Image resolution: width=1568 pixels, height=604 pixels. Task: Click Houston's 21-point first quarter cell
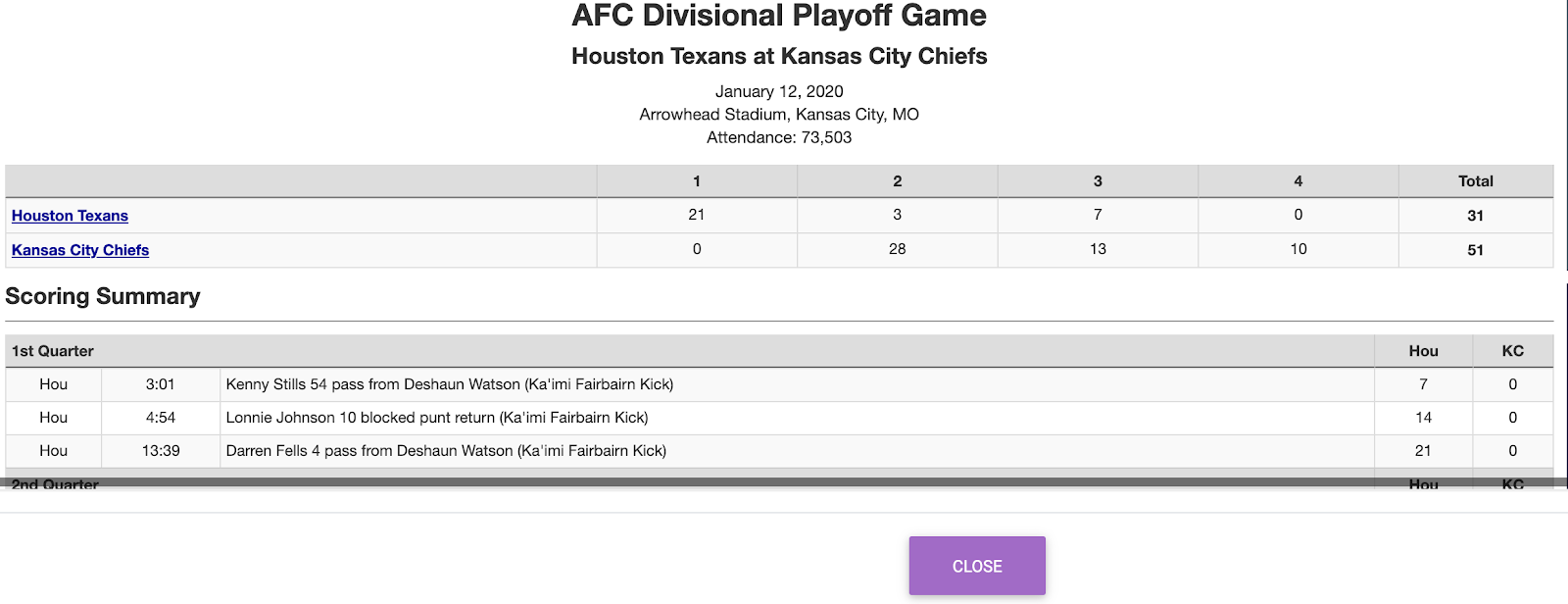[697, 215]
